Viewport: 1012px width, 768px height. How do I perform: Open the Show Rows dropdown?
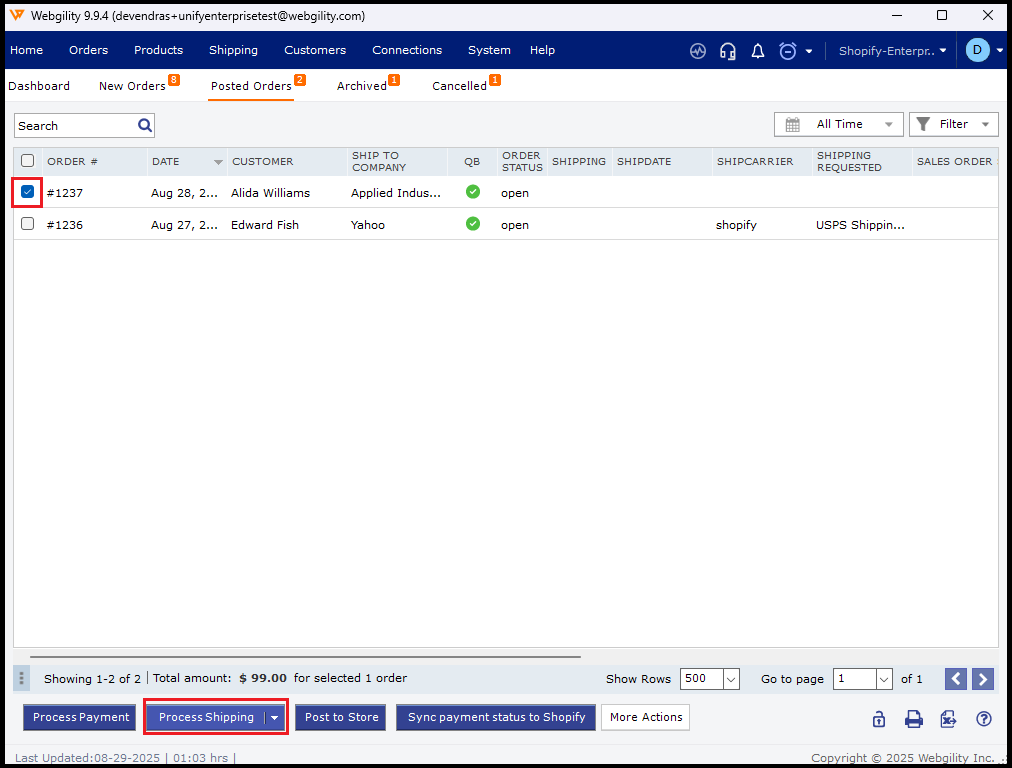(x=730, y=679)
